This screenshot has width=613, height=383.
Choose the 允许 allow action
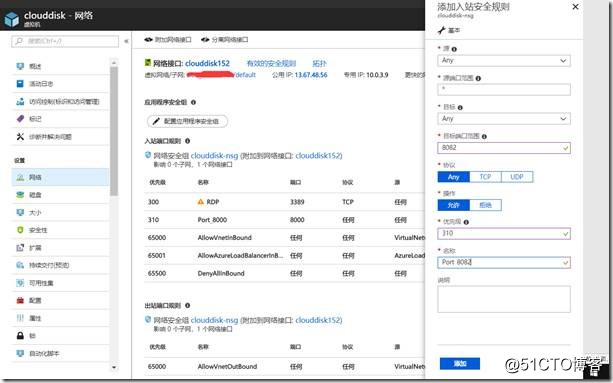coord(453,205)
